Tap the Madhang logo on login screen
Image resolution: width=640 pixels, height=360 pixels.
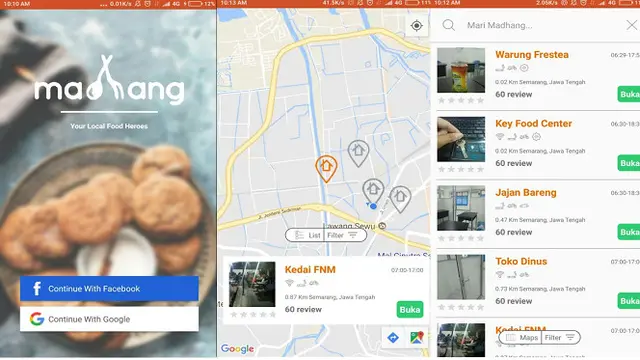pyautogui.click(x=109, y=80)
